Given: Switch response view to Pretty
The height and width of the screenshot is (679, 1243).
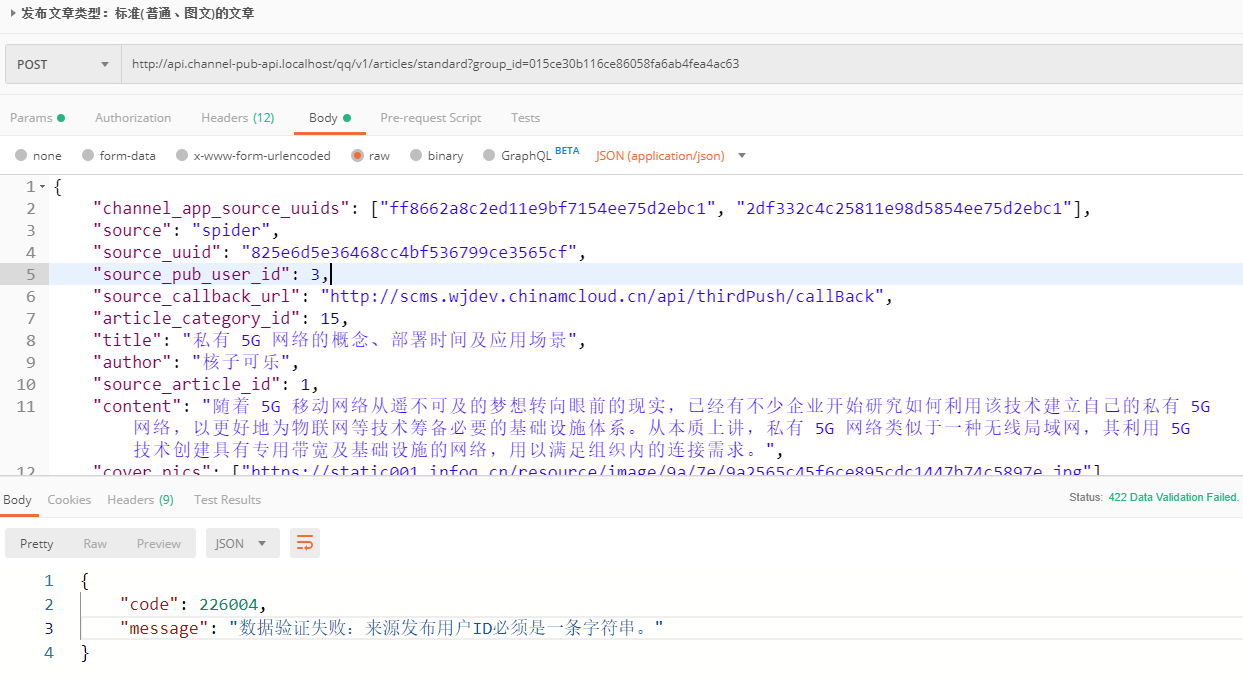Looking at the screenshot, I should point(37,544).
